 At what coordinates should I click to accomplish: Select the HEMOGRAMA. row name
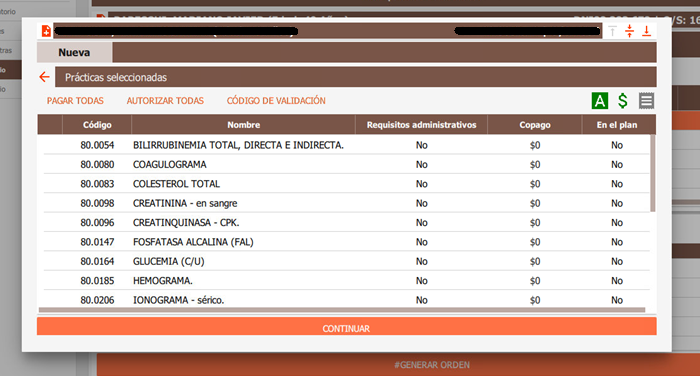pos(162,281)
